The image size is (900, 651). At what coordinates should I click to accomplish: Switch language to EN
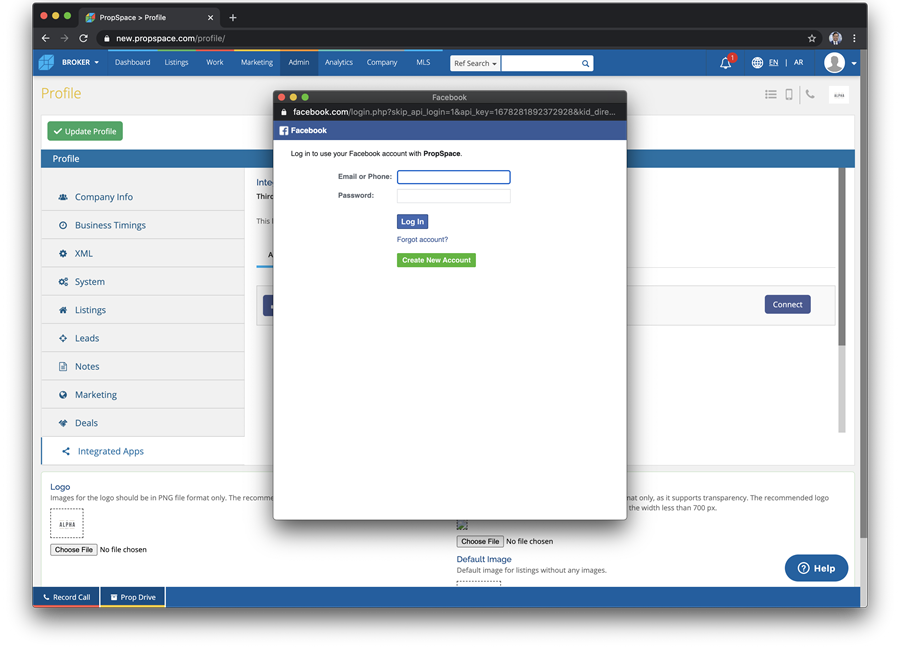773,63
